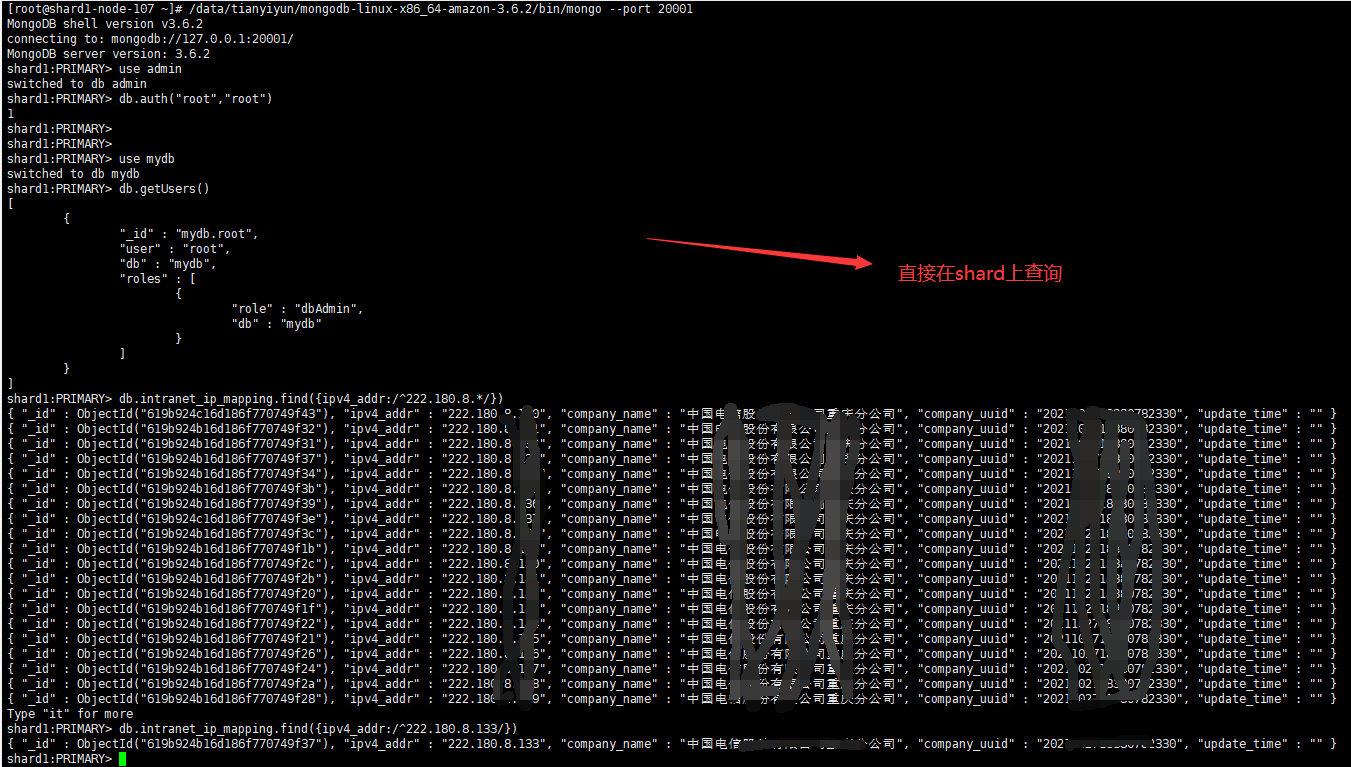Image resolution: width=1351 pixels, height=767 pixels.
Task: Click the 'use mydb' command
Action: (x=147, y=159)
